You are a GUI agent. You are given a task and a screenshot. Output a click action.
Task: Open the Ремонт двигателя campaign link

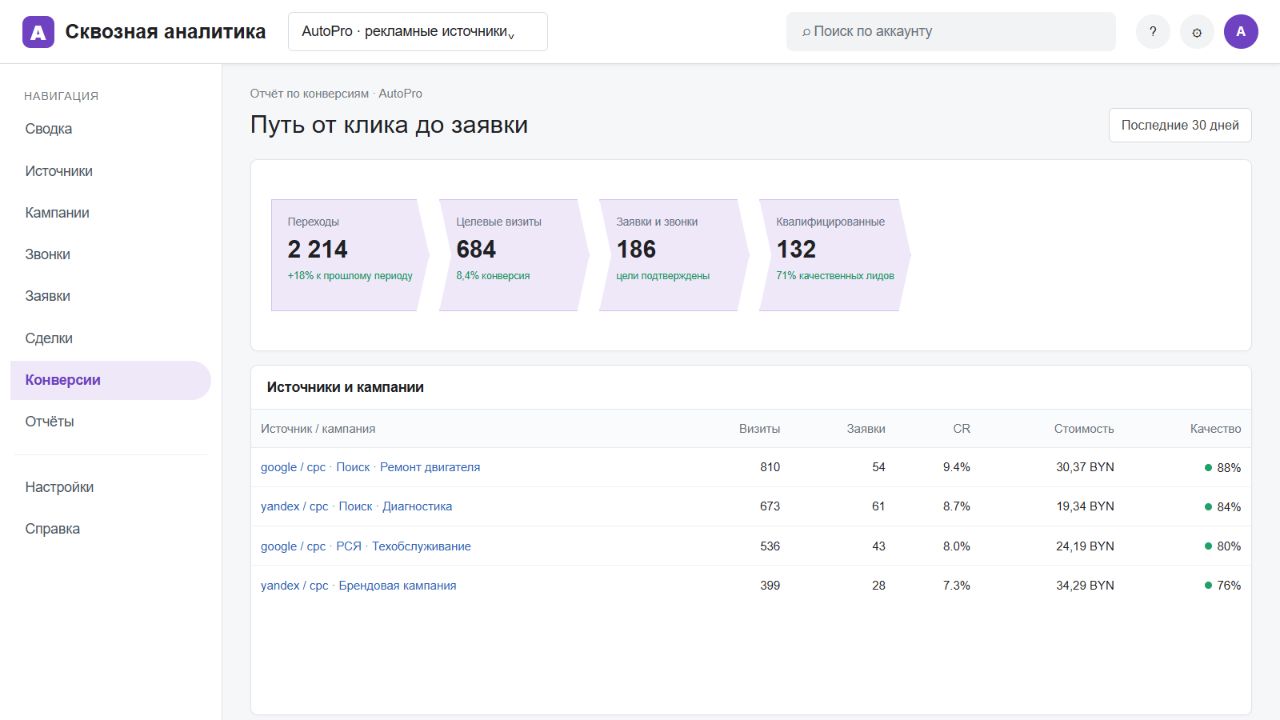pos(370,467)
